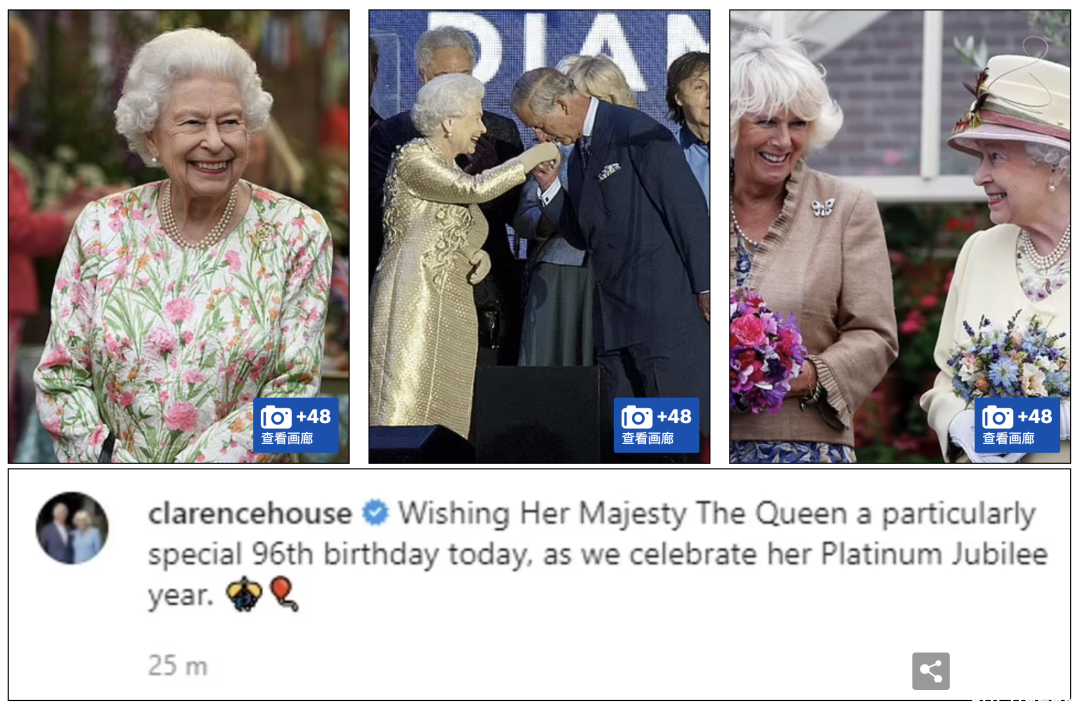Image resolution: width=1080 pixels, height=706 pixels.
Task: Open gallery from bouquet photo's camera icon
Action: pos(997,417)
